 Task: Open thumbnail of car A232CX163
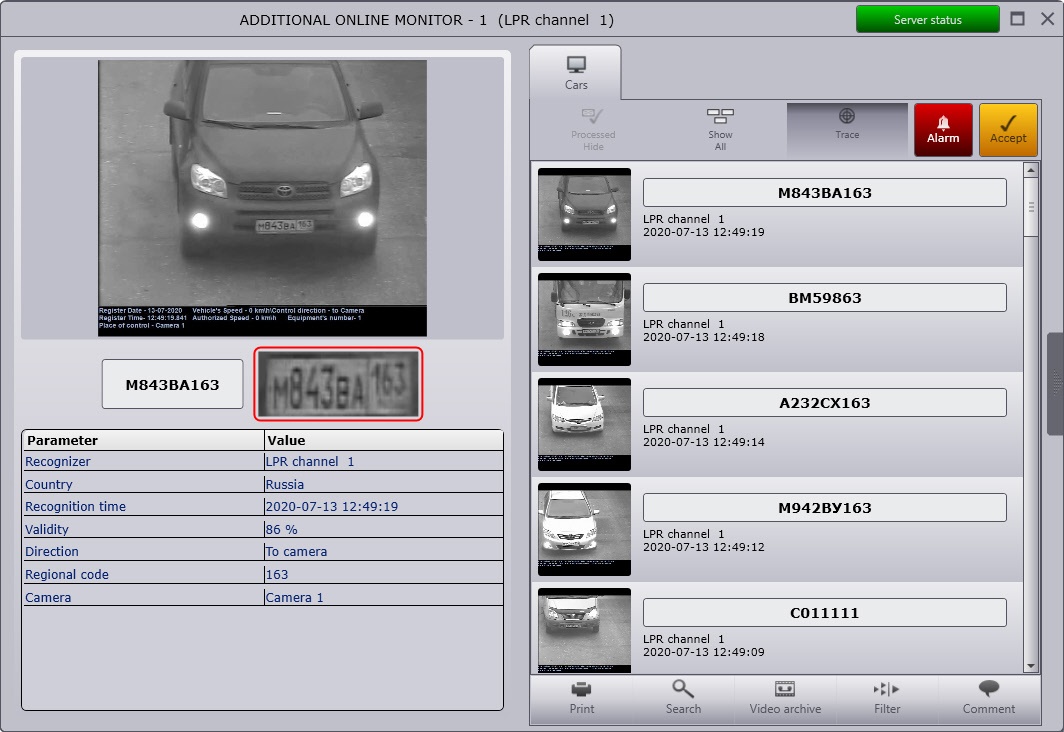click(584, 423)
